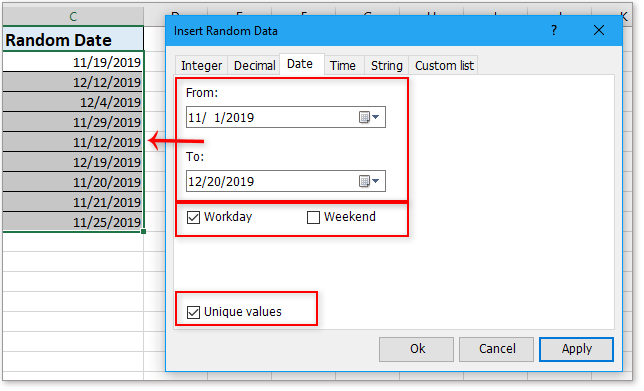Uncheck the Workday checkbox
The image size is (644, 391).
coord(193,217)
